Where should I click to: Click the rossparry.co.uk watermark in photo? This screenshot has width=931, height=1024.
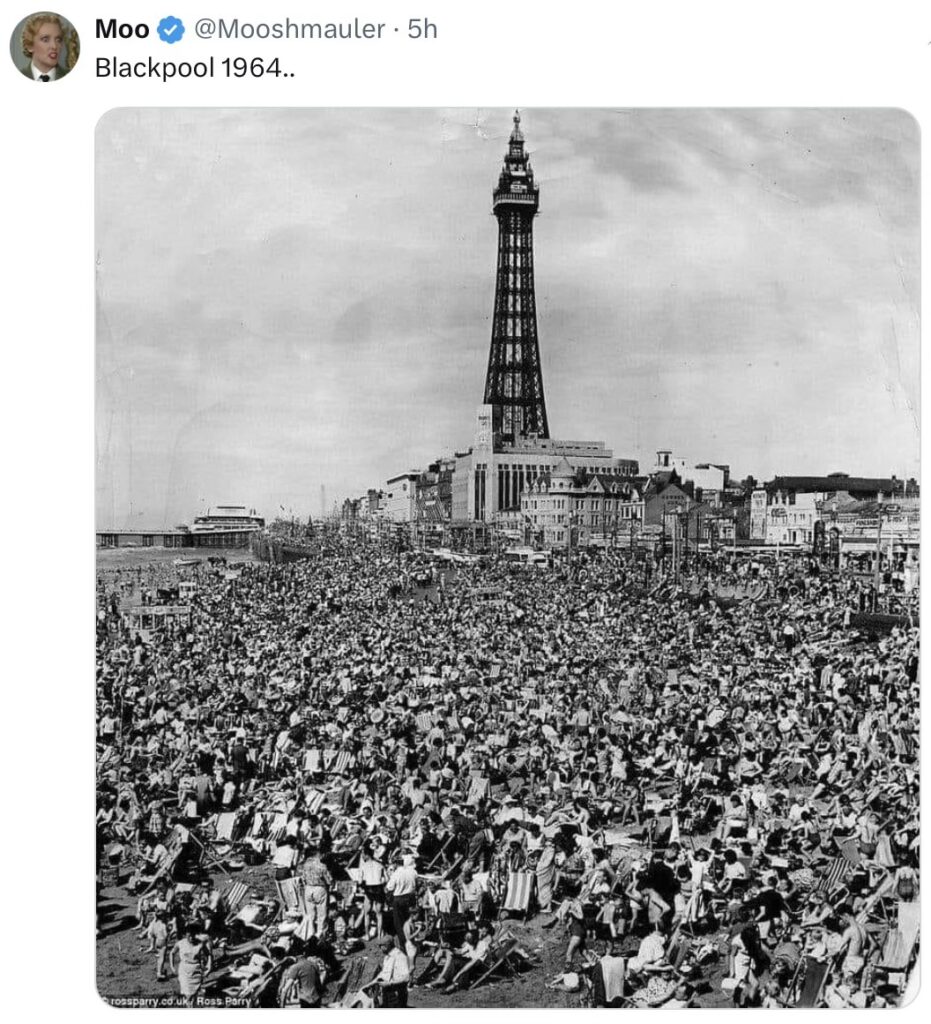point(178,1001)
